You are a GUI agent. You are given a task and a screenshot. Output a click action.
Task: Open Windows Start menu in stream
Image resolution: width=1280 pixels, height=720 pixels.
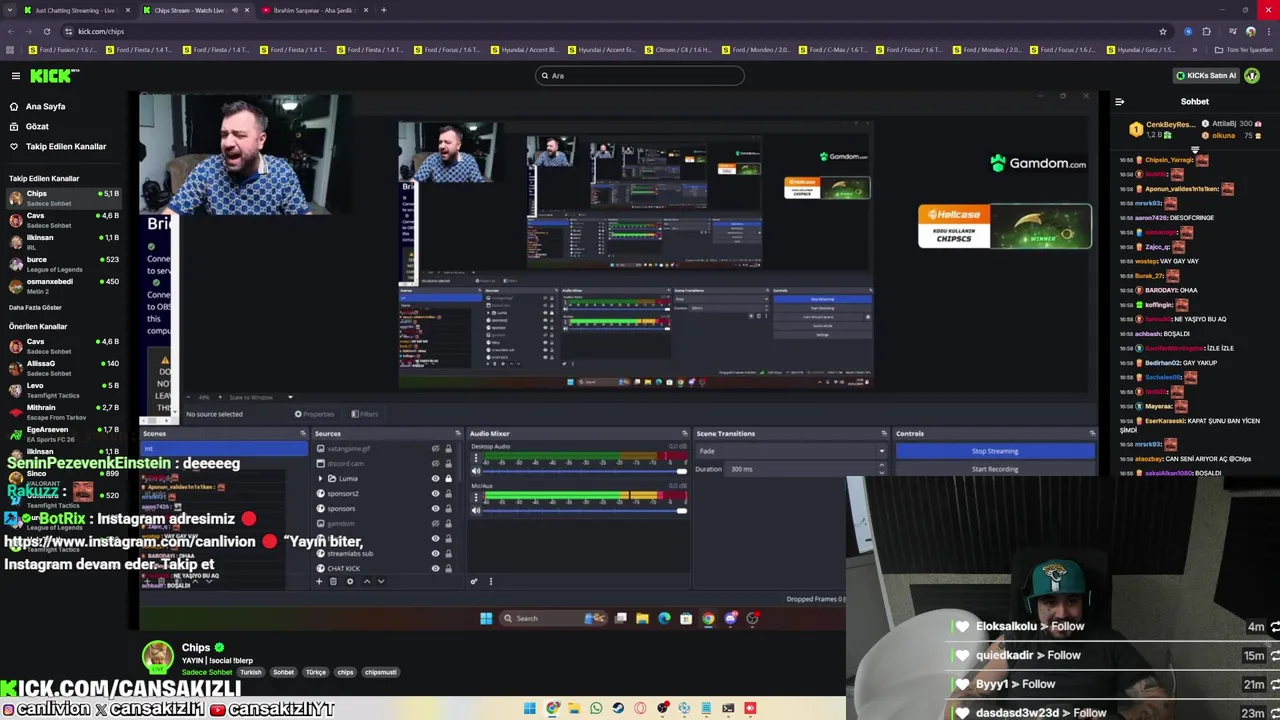[486, 619]
